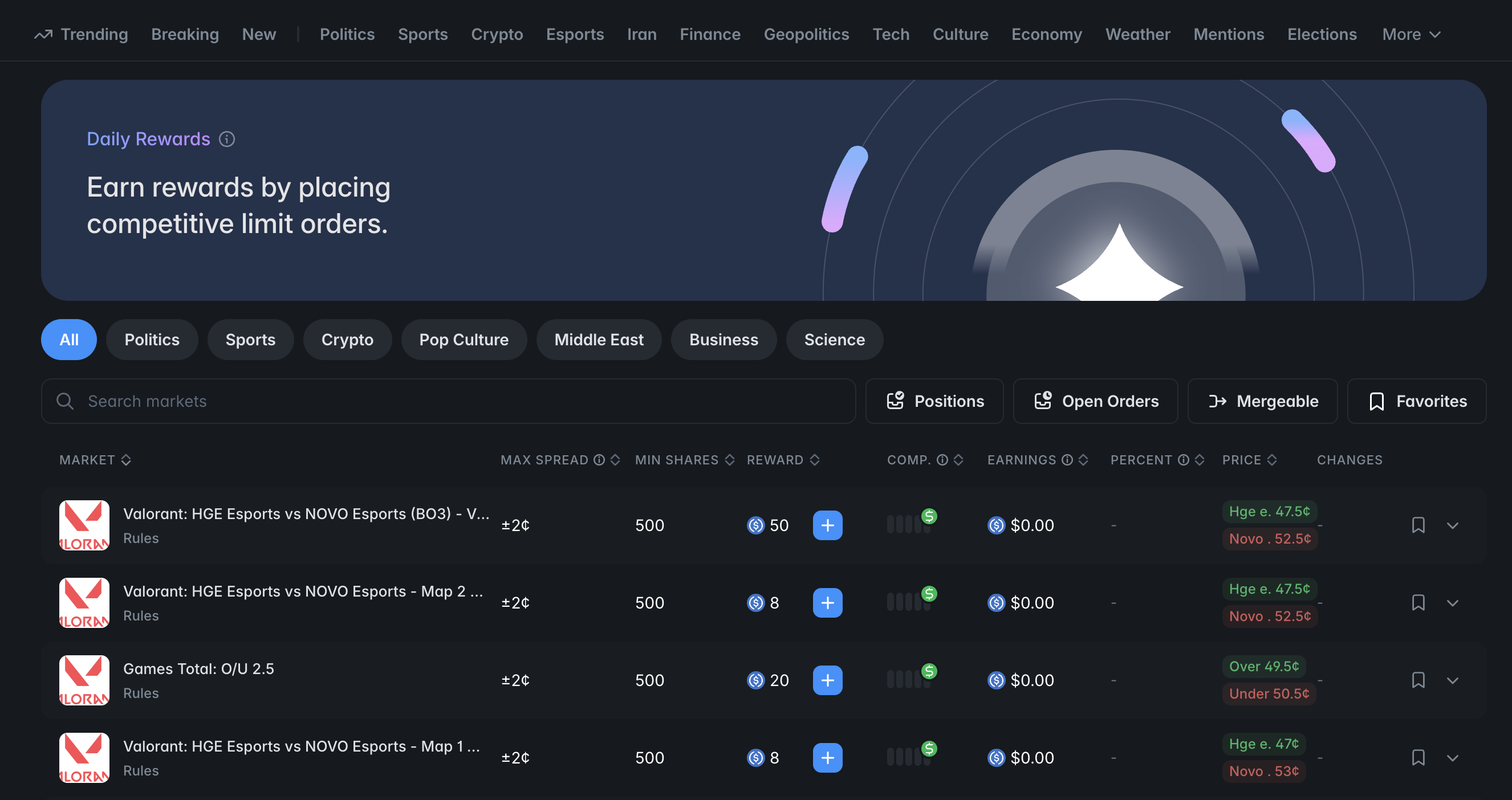The height and width of the screenshot is (800, 1512).
Task: Bookmark the first Valorant BO3 market
Action: coord(1418,525)
